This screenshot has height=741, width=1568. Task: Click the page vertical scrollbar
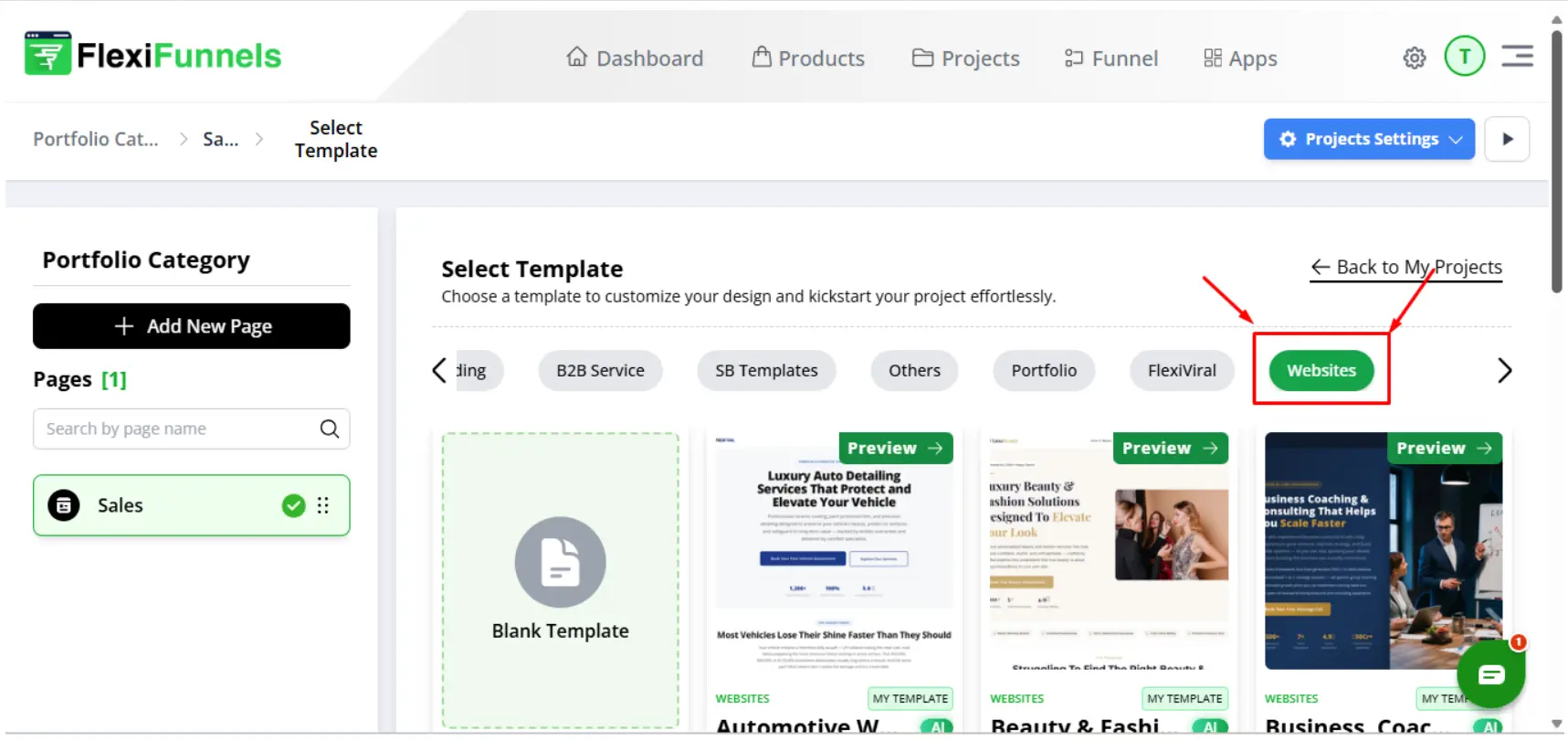1557,162
